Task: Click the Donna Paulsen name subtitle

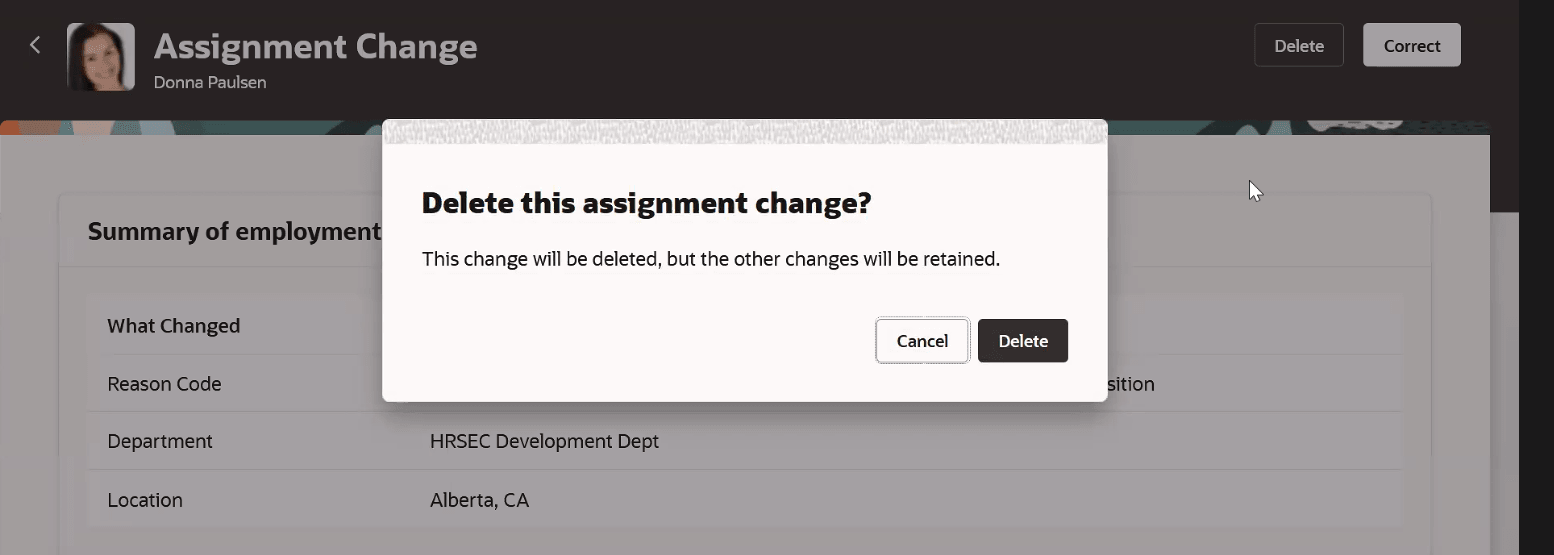Action: click(210, 82)
